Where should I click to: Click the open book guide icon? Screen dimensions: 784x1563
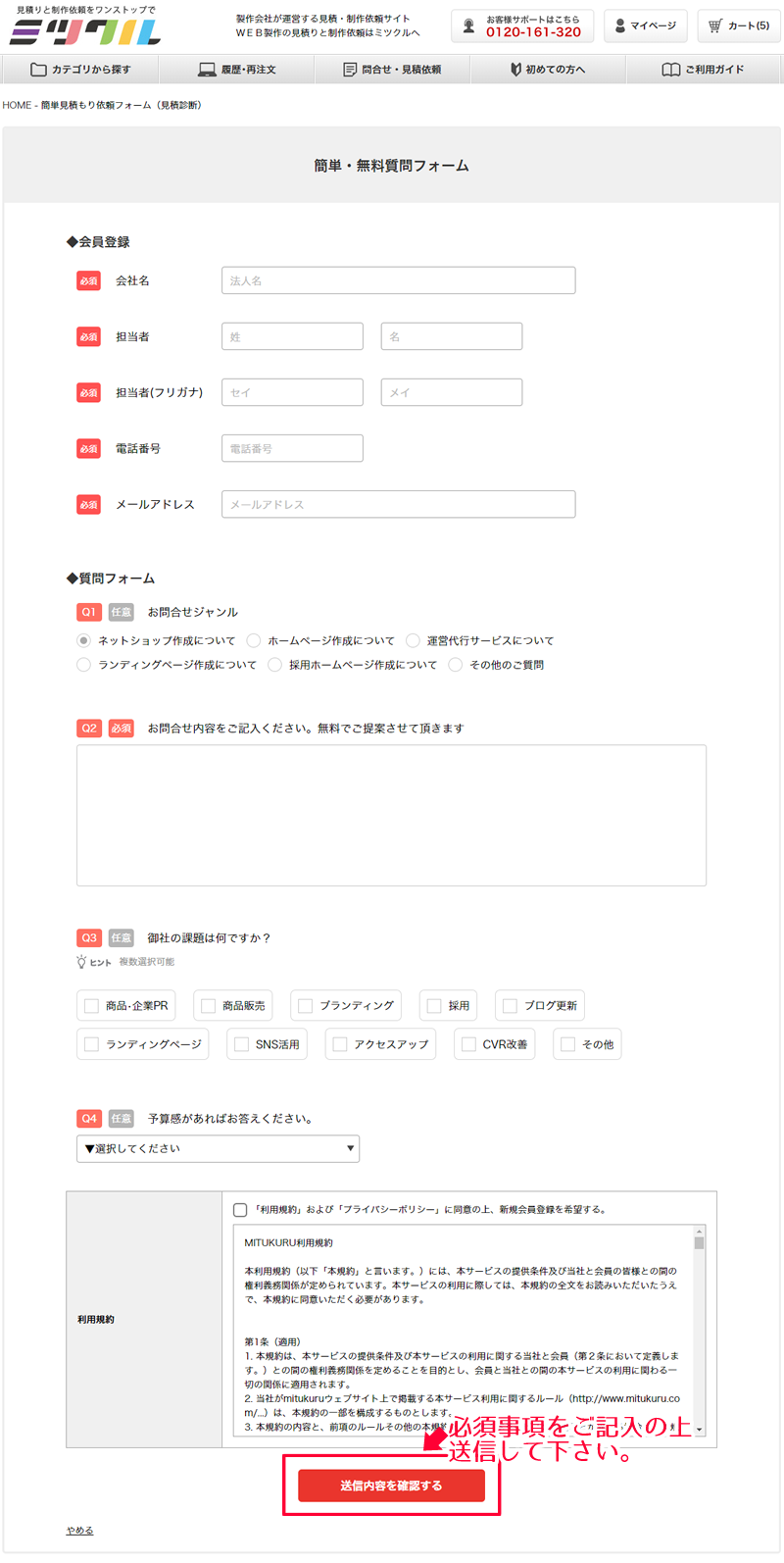671,70
